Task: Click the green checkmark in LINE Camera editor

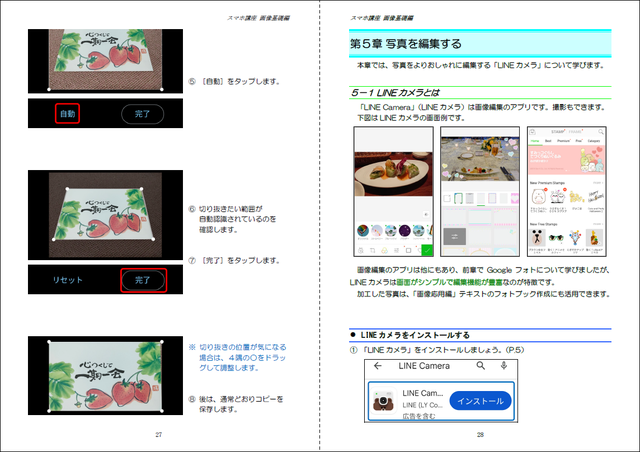Action: (427, 250)
